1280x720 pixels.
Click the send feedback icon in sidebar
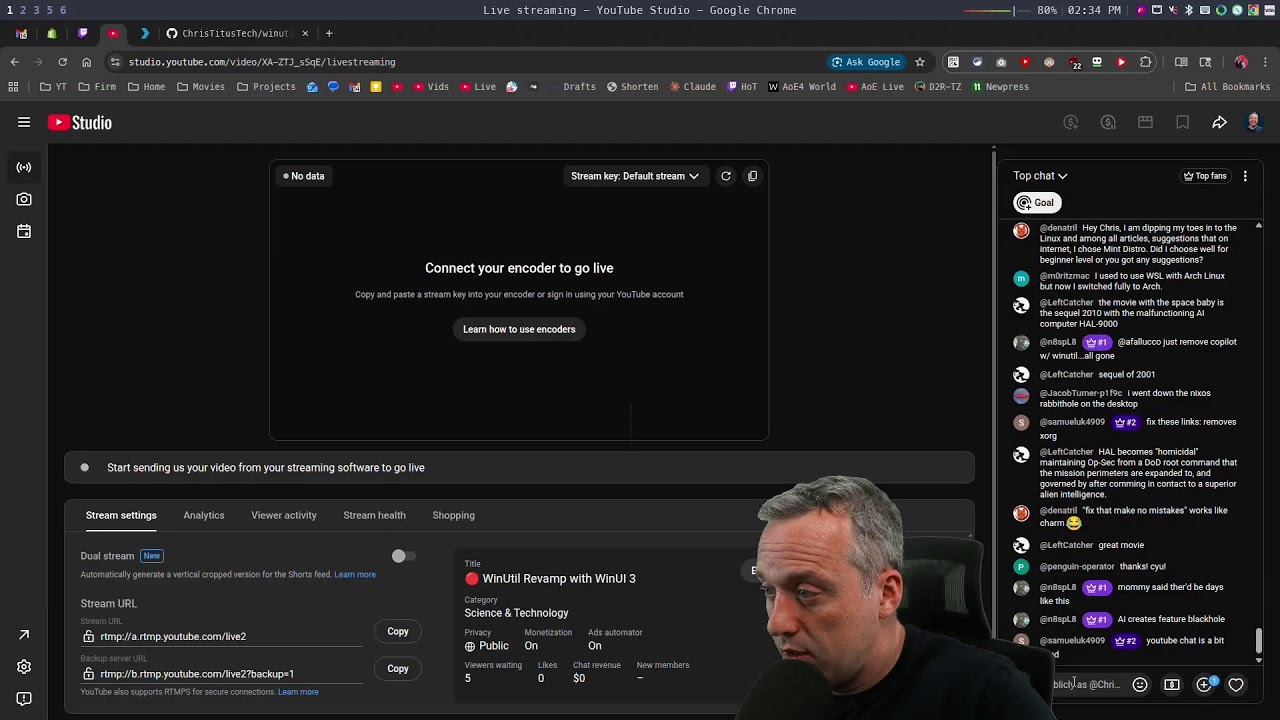coord(24,699)
